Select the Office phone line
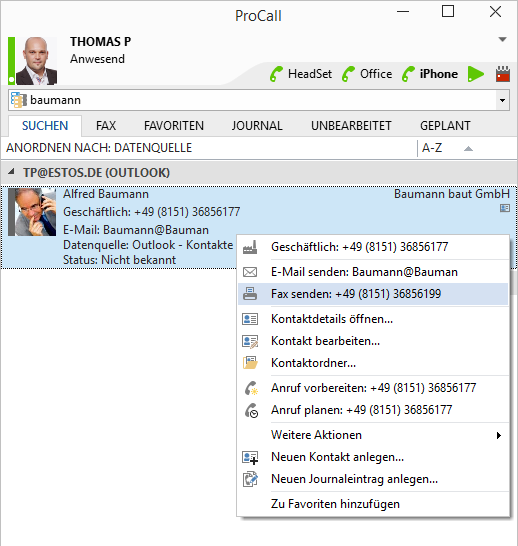The width and height of the screenshot is (518, 546). 367,74
